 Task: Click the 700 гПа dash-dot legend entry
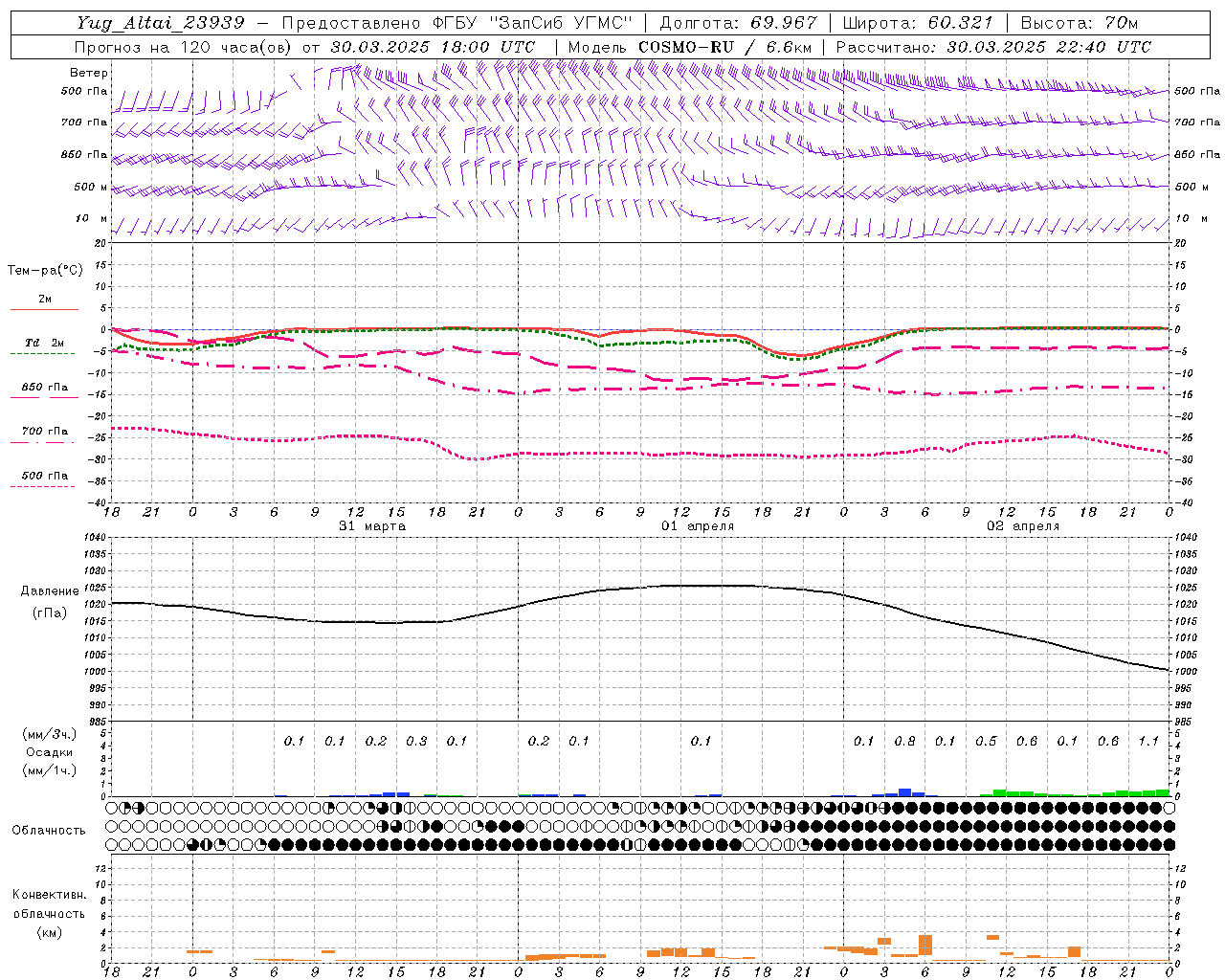coord(44,432)
